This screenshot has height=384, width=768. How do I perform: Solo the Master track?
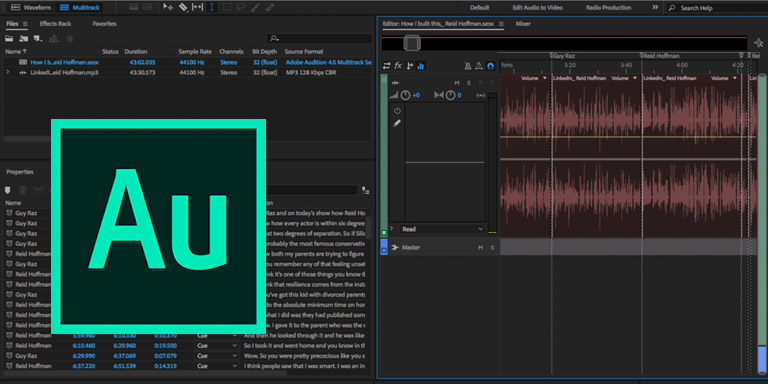[x=492, y=248]
